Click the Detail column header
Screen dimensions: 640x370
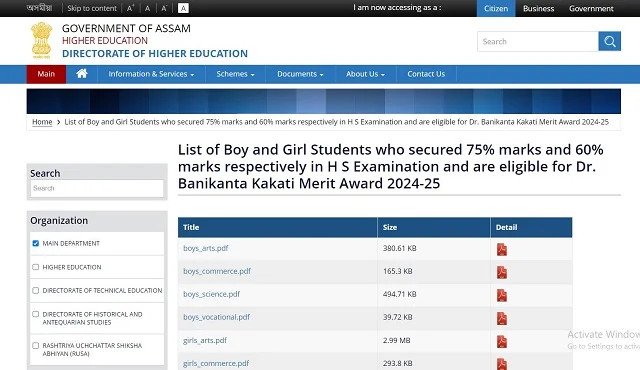pyautogui.click(x=531, y=227)
